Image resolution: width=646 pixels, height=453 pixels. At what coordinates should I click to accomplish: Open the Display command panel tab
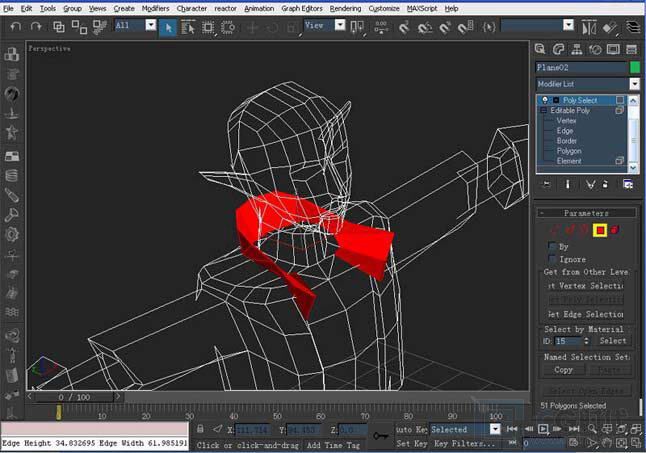tap(613, 49)
